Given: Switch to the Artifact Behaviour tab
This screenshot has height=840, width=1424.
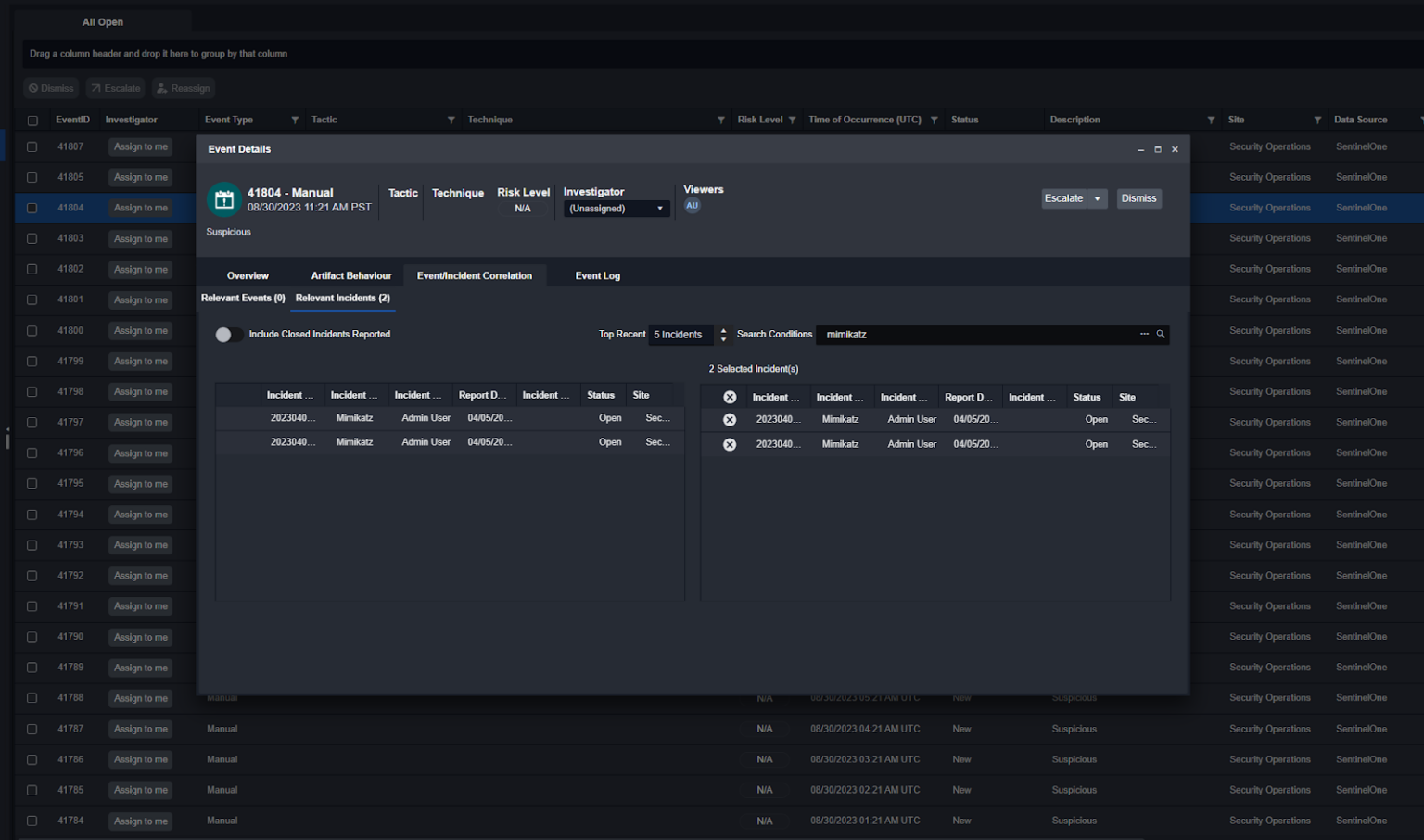Looking at the screenshot, I should pyautogui.click(x=351, y=275).
